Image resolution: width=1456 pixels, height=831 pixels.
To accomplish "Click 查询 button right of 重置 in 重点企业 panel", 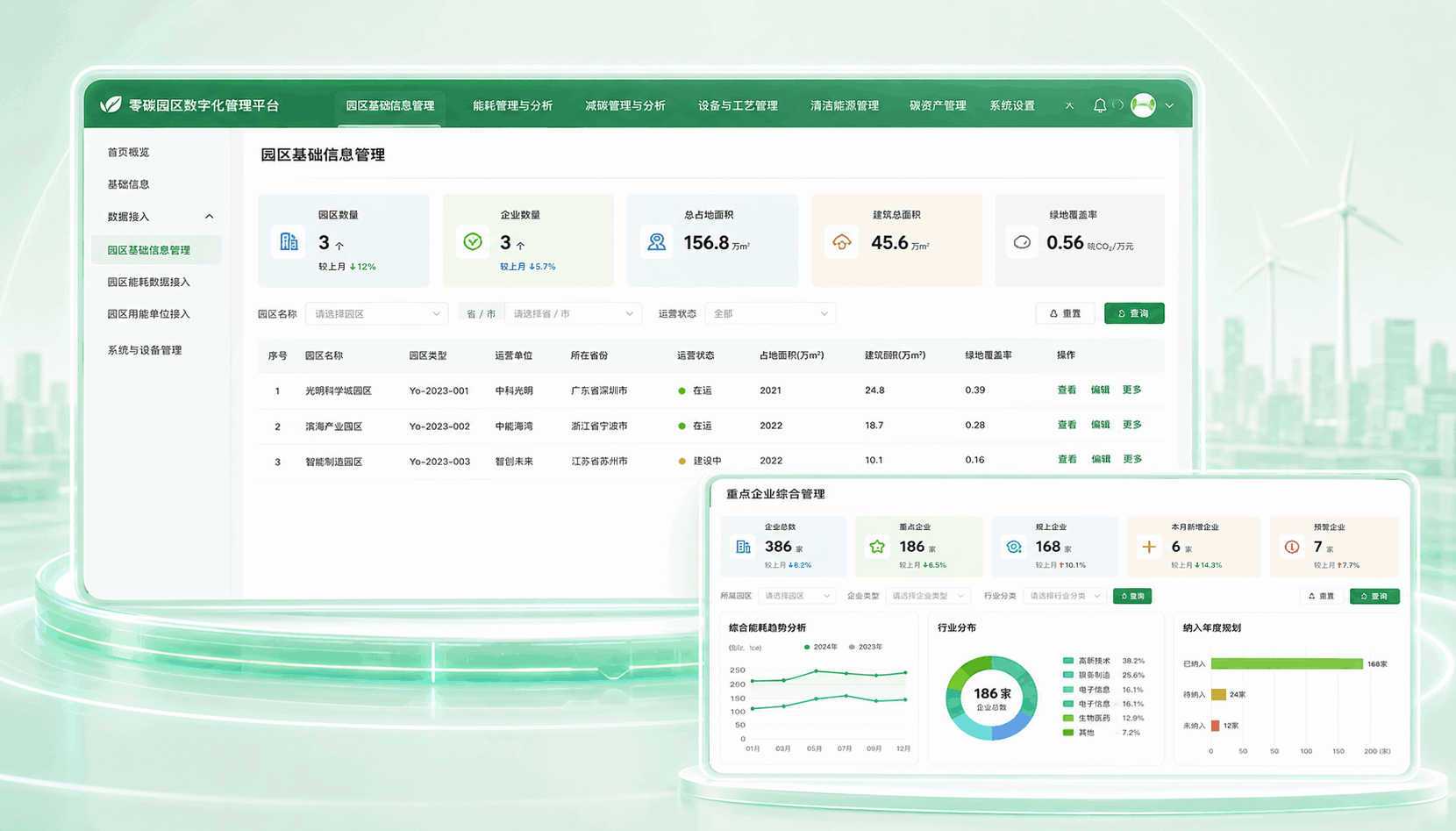I will pos(1374,596).
